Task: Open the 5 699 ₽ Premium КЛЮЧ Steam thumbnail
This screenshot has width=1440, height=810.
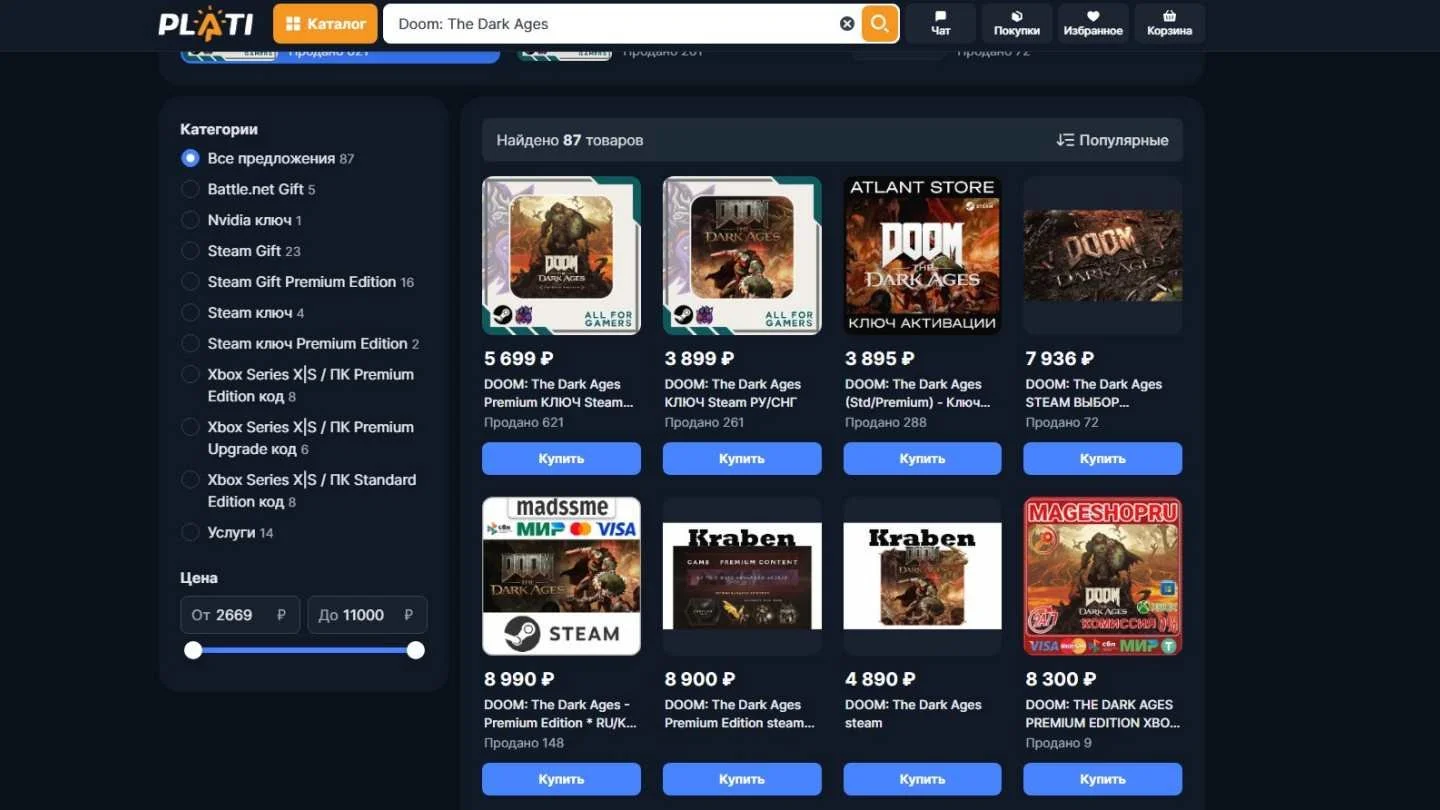Action: coord(561,255)
